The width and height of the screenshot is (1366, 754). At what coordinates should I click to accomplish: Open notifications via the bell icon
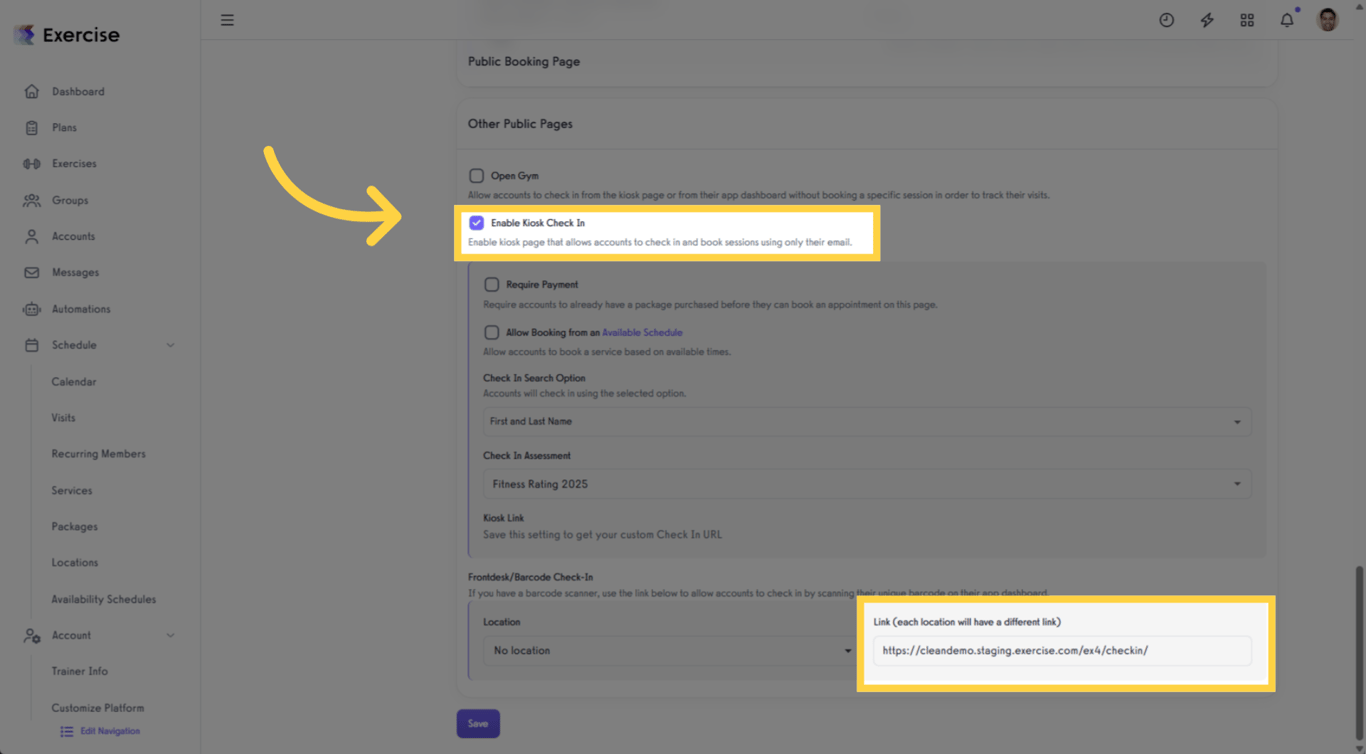(x=1287, y=19)
